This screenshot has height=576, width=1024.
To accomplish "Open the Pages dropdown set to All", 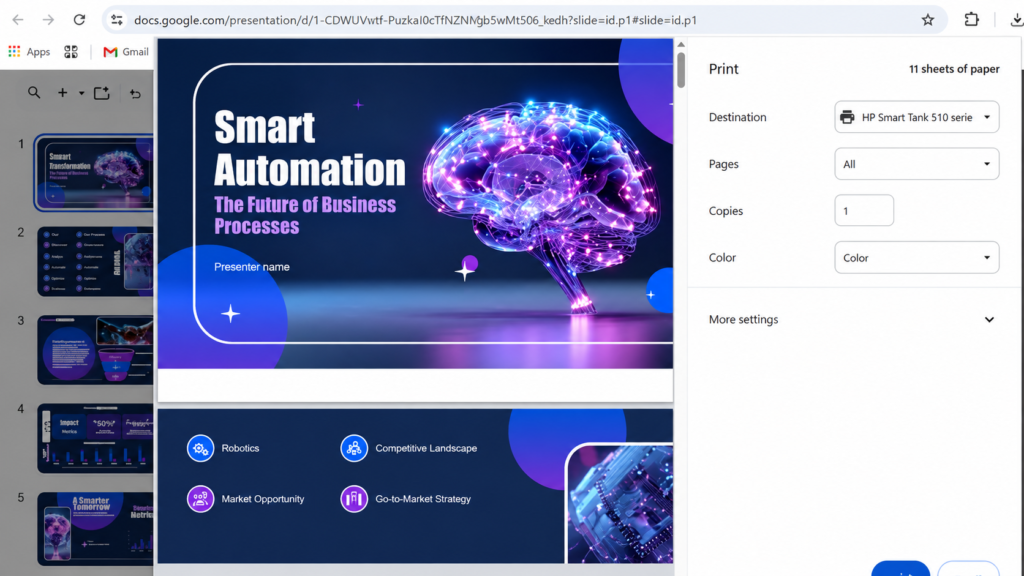I will point(916,164).
